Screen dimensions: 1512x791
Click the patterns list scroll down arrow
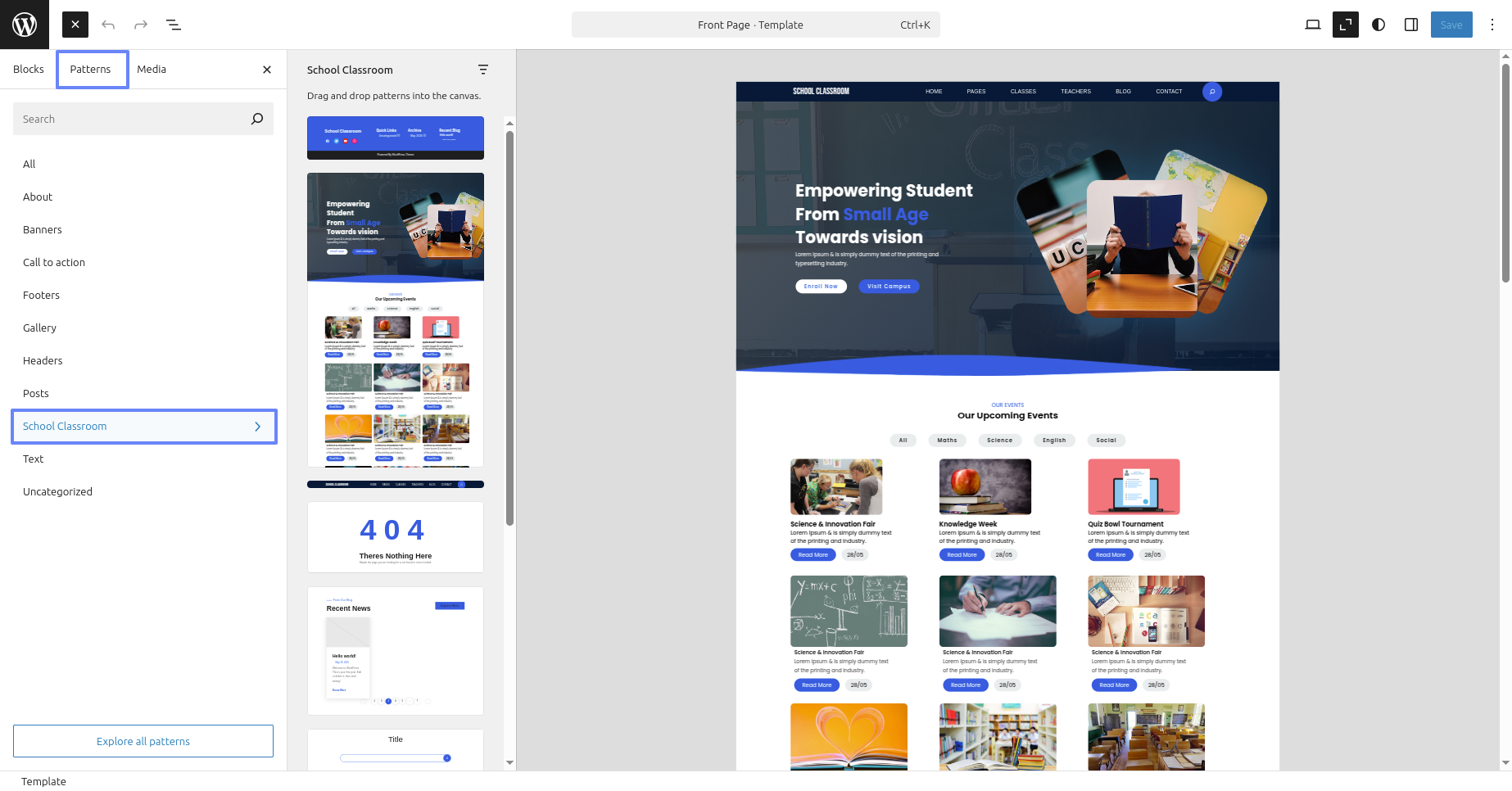tap(509, 762)
